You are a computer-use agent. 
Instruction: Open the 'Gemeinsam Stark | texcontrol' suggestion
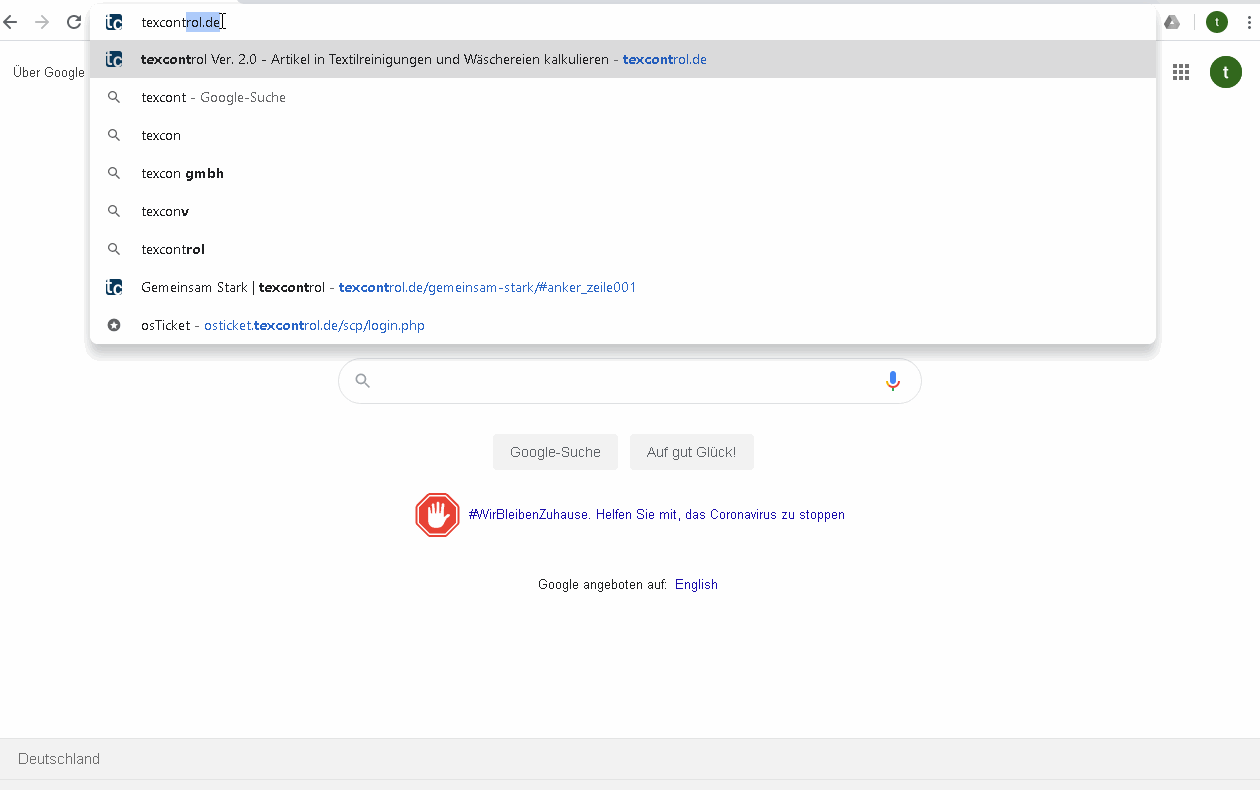(x=623, y=287)
